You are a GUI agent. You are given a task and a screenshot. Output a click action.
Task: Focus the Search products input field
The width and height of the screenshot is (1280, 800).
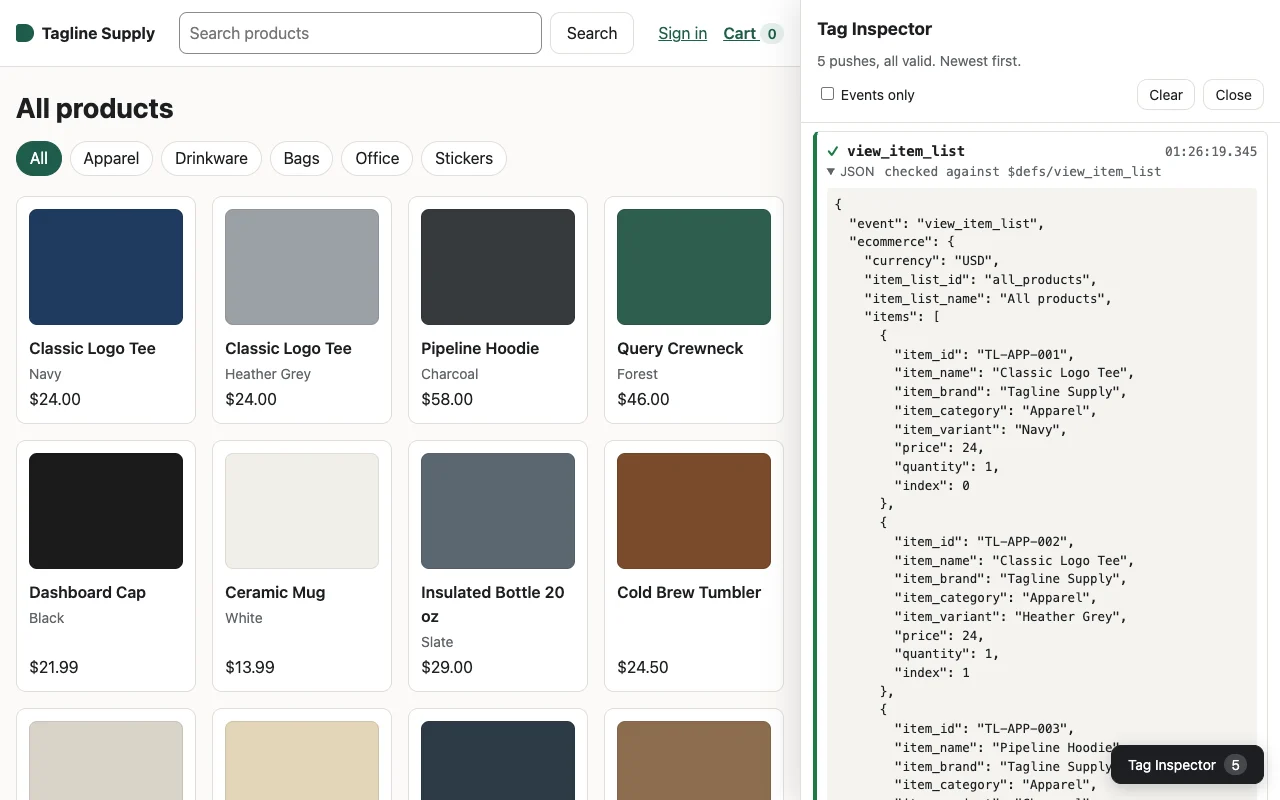360,33
